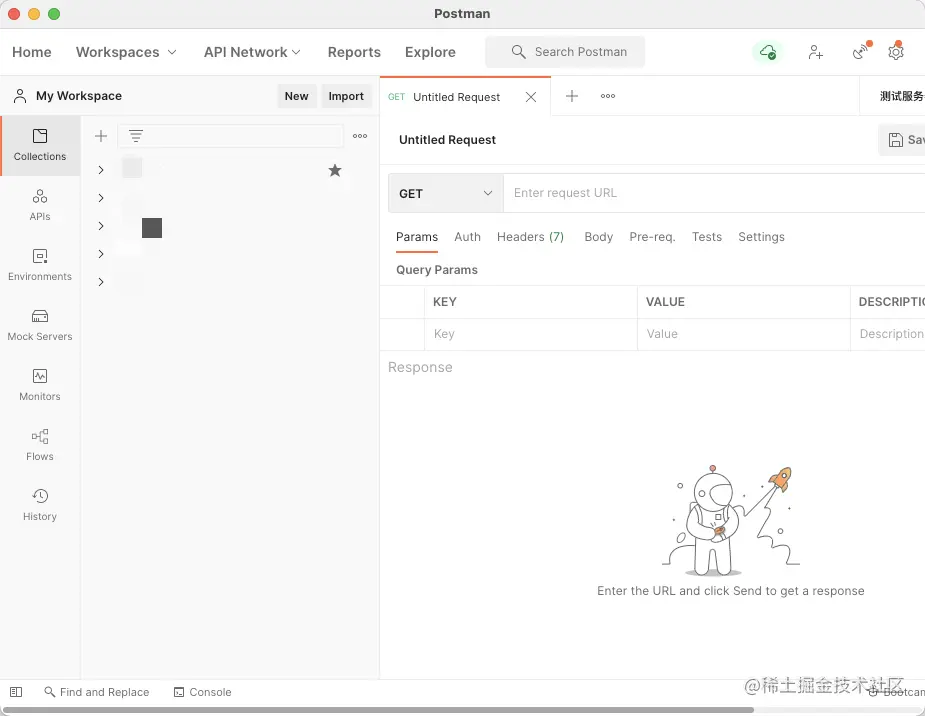Open the API Network dropdown menu

click(252, 52)
